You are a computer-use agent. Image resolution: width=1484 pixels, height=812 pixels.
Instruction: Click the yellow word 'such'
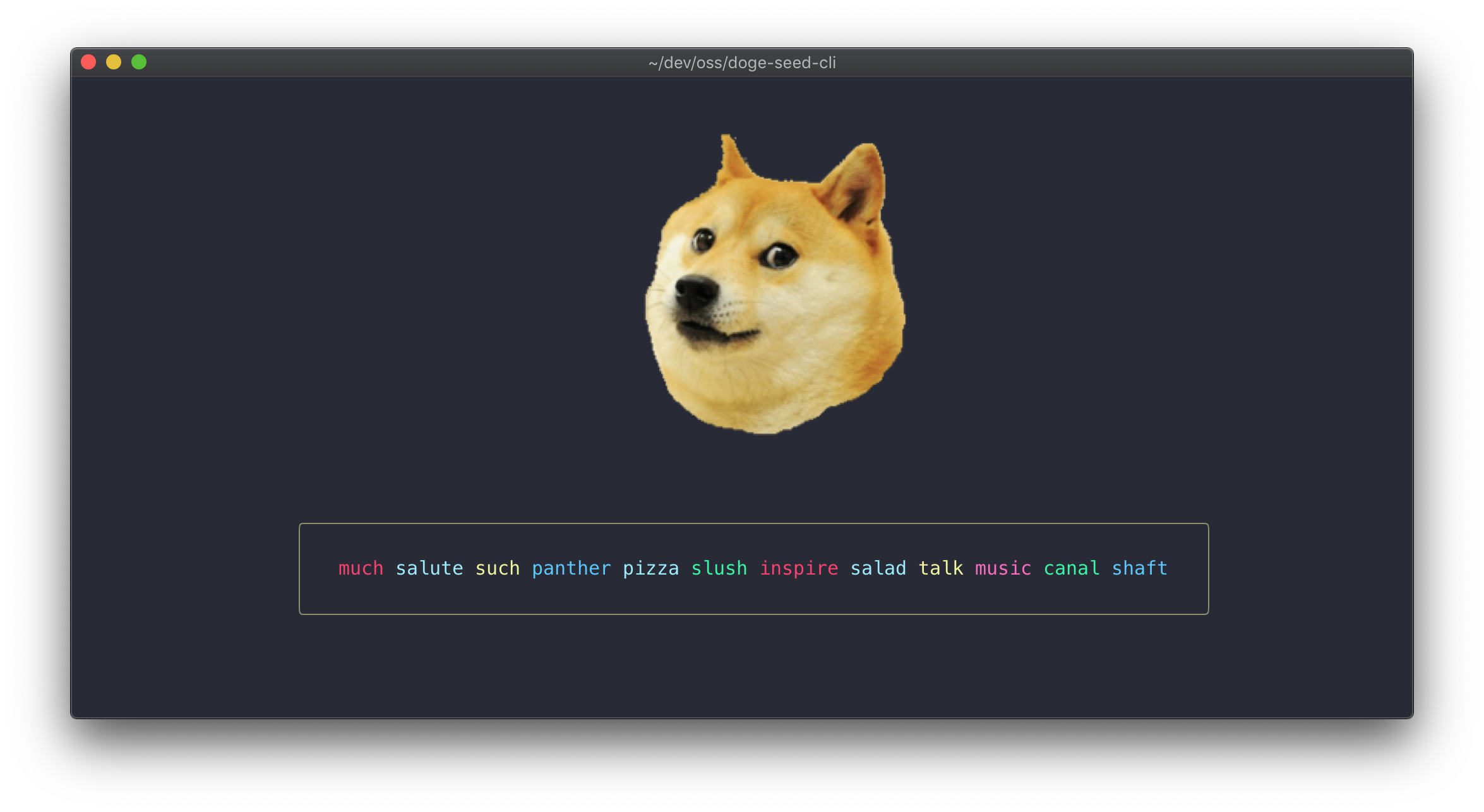pos(497,568)
